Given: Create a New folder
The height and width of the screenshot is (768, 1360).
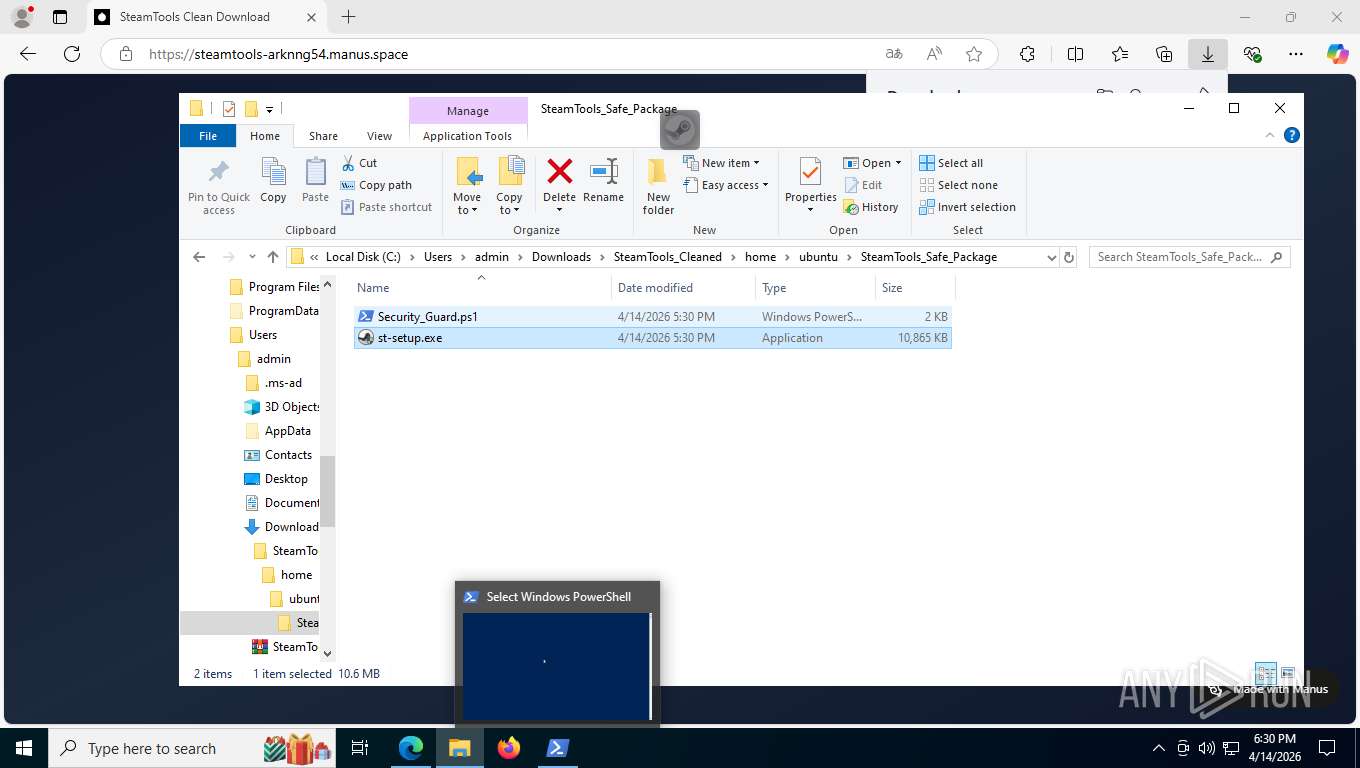Looking at the screenshot, I should point(658,186).
